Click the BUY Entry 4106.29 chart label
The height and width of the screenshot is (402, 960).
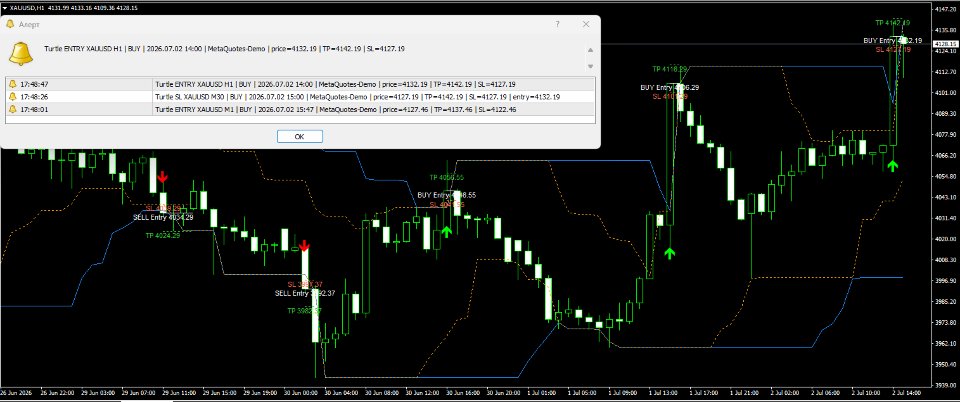coord(670,87)
